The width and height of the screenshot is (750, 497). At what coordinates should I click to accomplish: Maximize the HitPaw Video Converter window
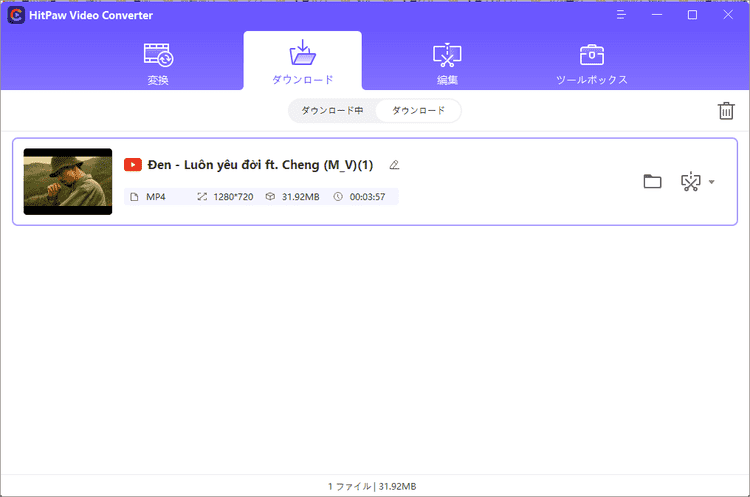click(692, 15)
